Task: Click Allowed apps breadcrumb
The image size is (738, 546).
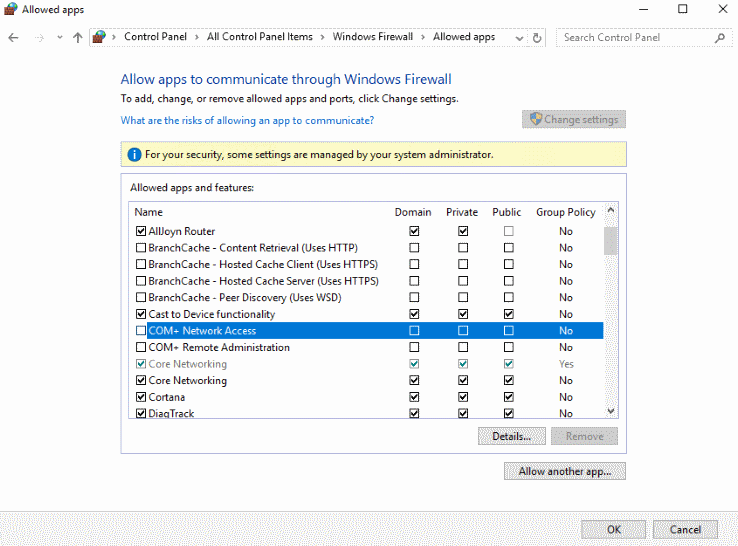Action: click(464, 37)
